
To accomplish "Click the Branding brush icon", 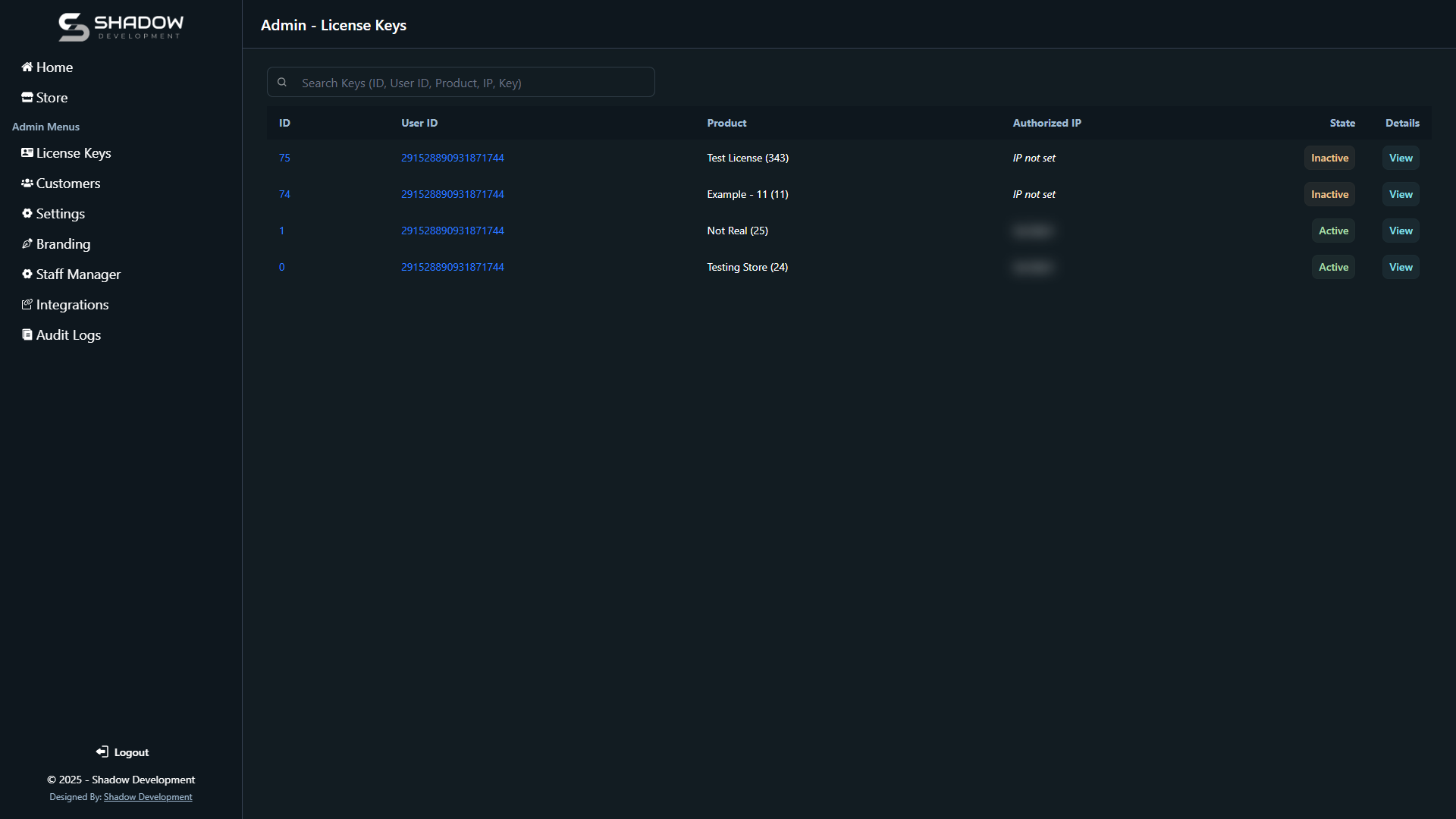I will (27, 244).
